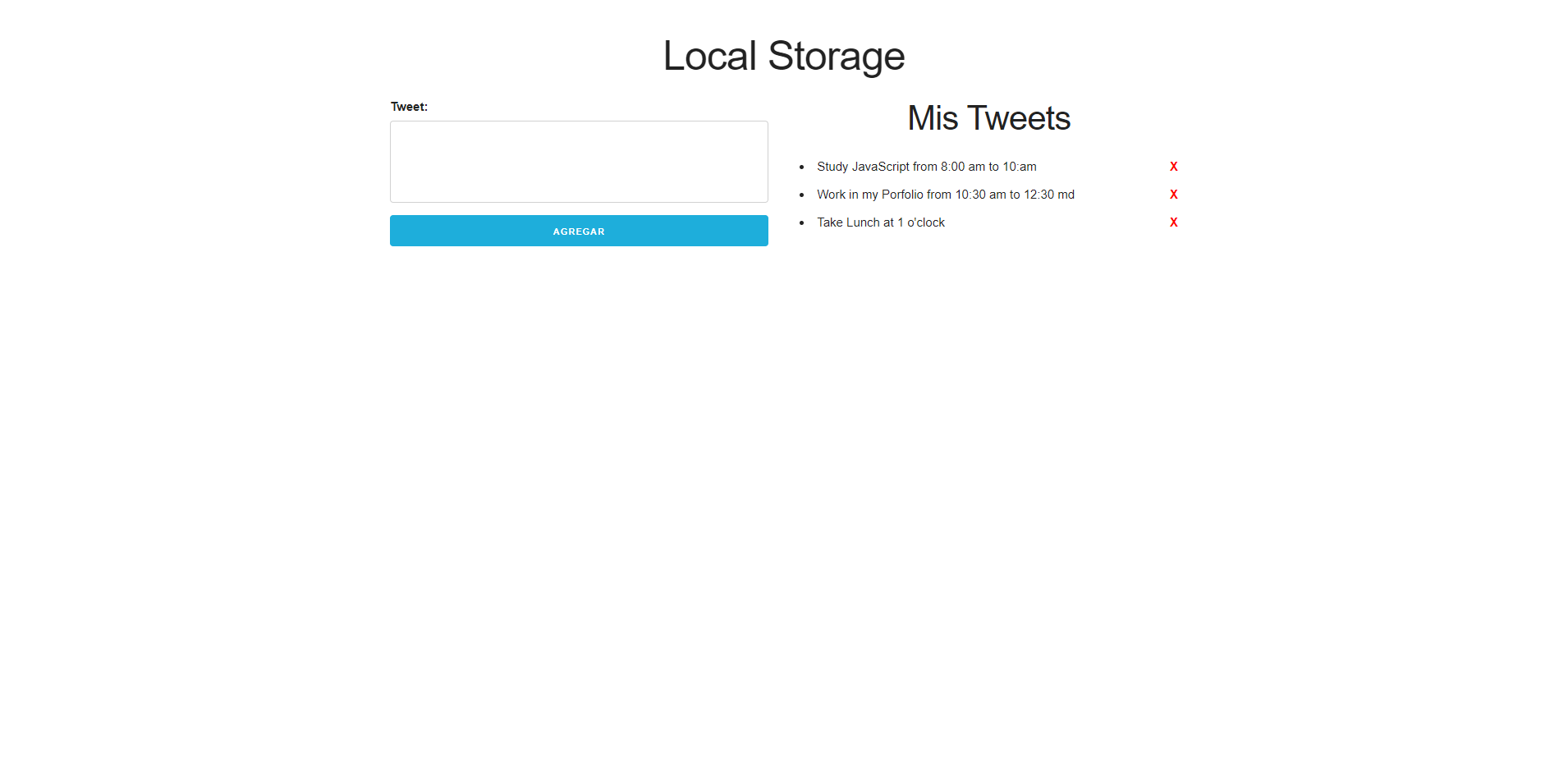The image size is (1568, 761).
Task: Click bullet beside Study JavaScript tweet
Action: pos(802,167)
